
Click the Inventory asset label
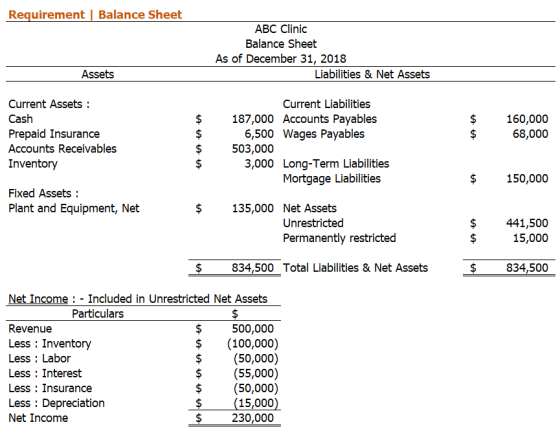33,164
